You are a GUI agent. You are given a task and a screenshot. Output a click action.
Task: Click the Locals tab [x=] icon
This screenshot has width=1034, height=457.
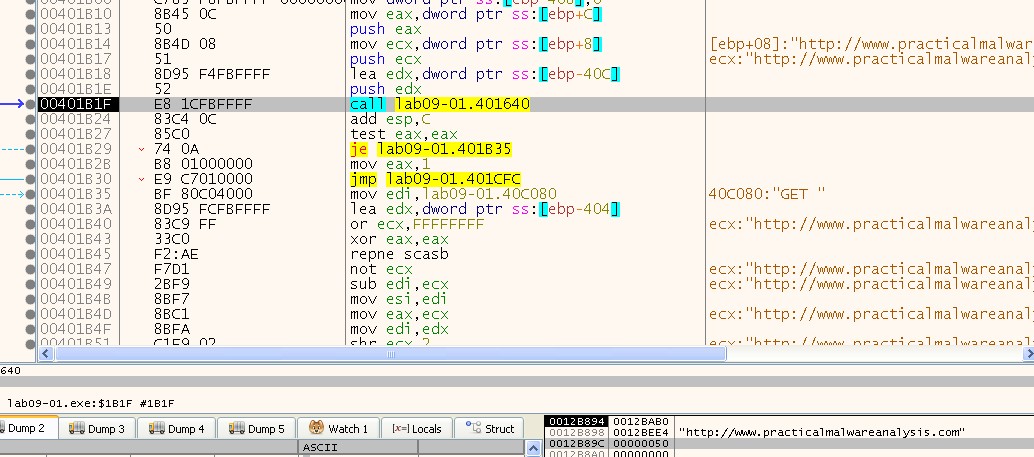(x=398, y=429)
